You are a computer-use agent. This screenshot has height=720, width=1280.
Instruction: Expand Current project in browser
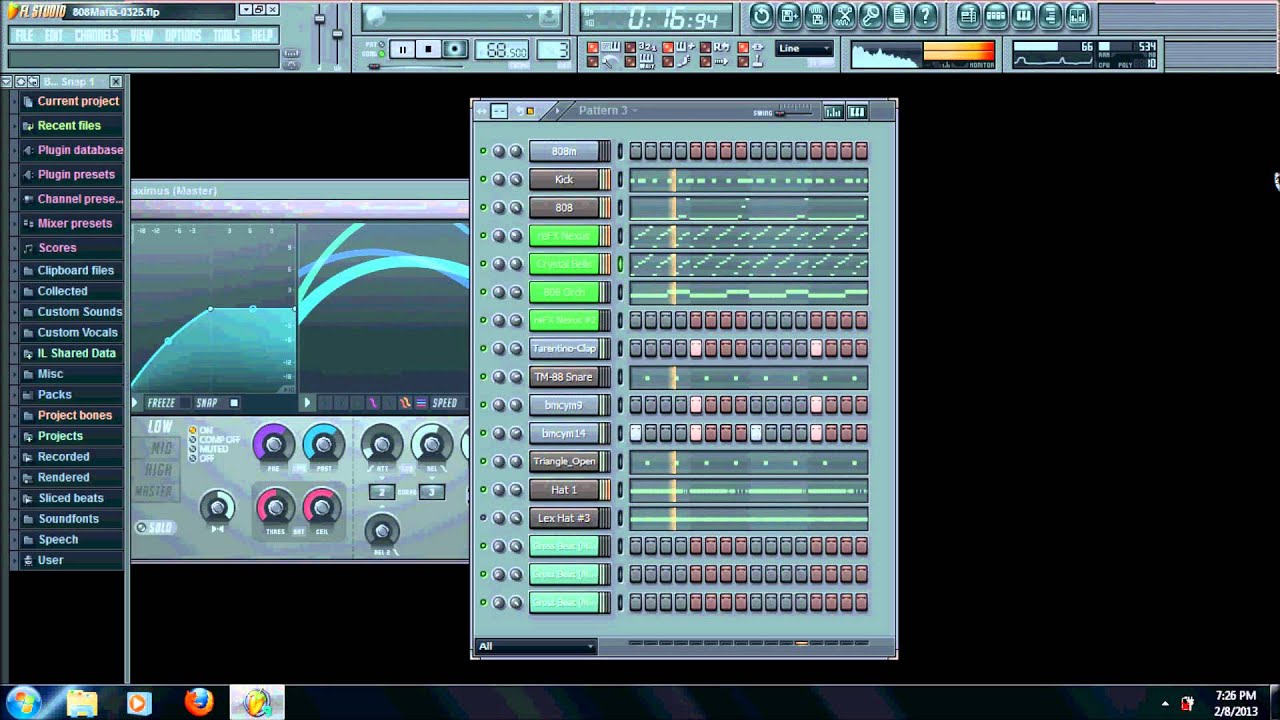(x=70, y=101)
